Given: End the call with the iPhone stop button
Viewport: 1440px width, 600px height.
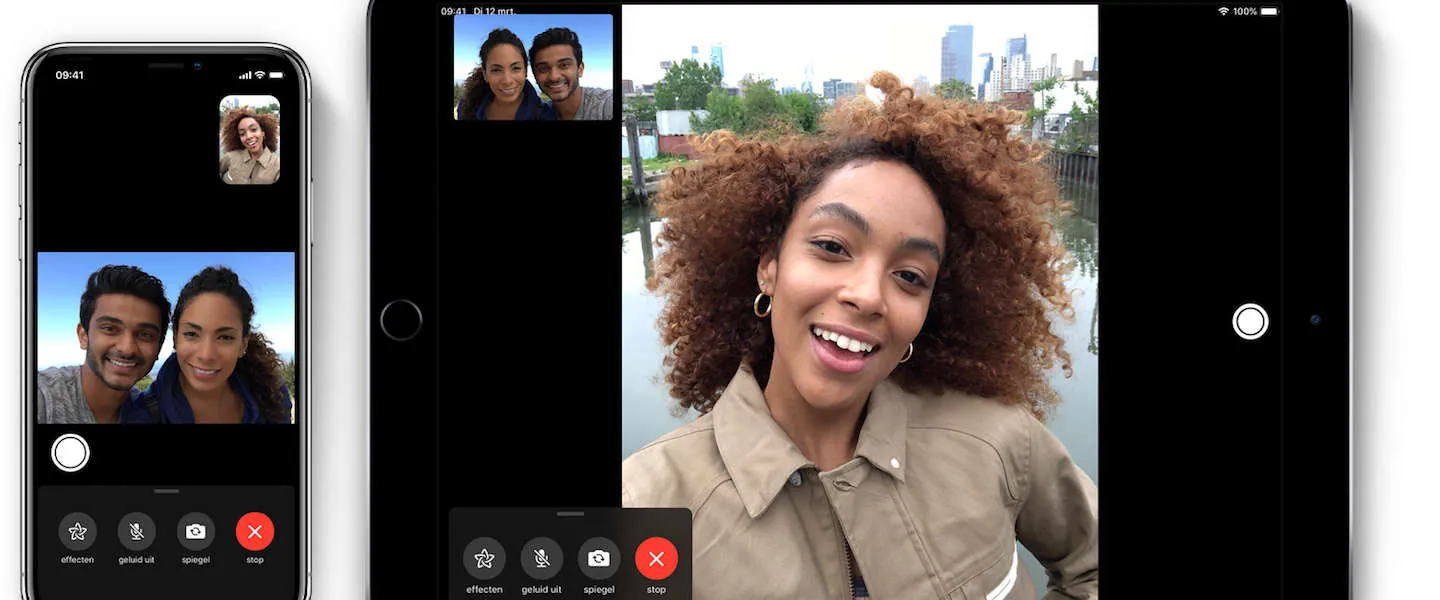Looking at the screenshot, I should (x=254, y=532).
